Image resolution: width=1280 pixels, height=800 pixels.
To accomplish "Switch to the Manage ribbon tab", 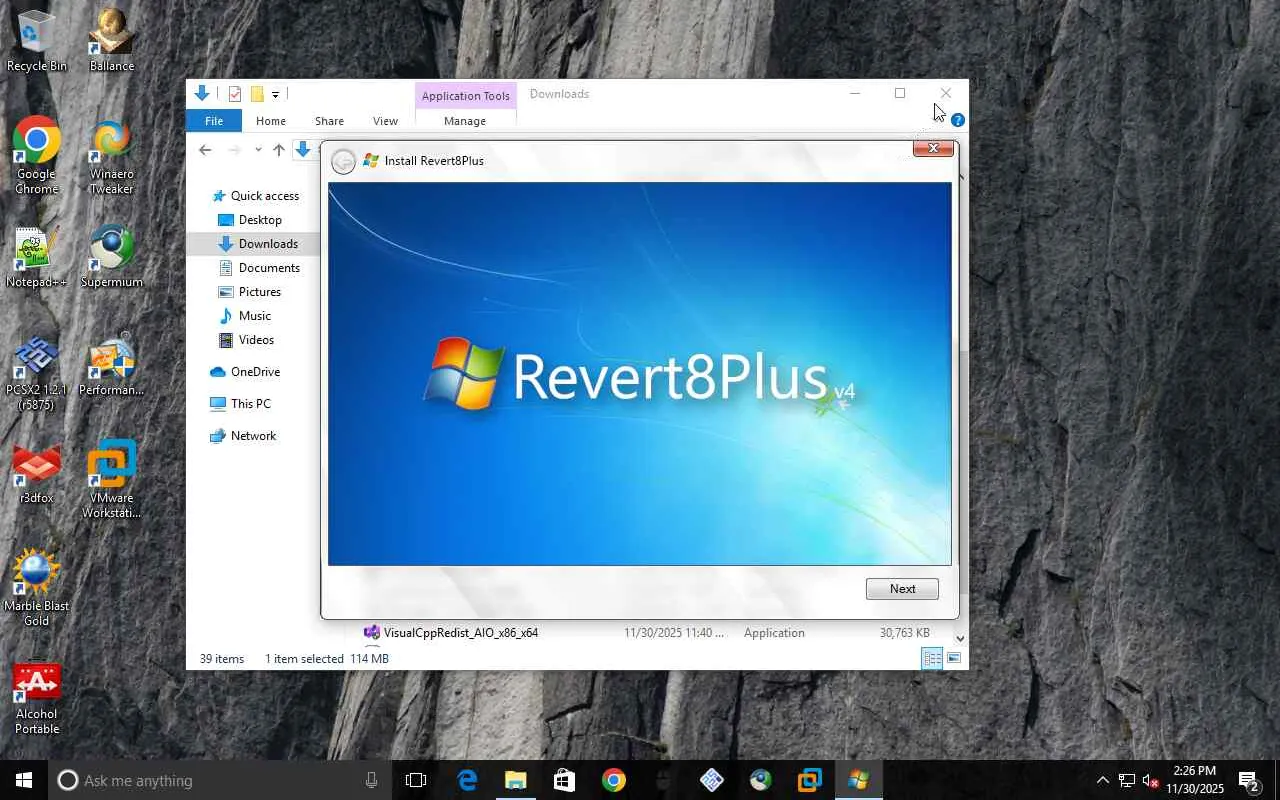I will pyautogui.click(x=465, y=121).
